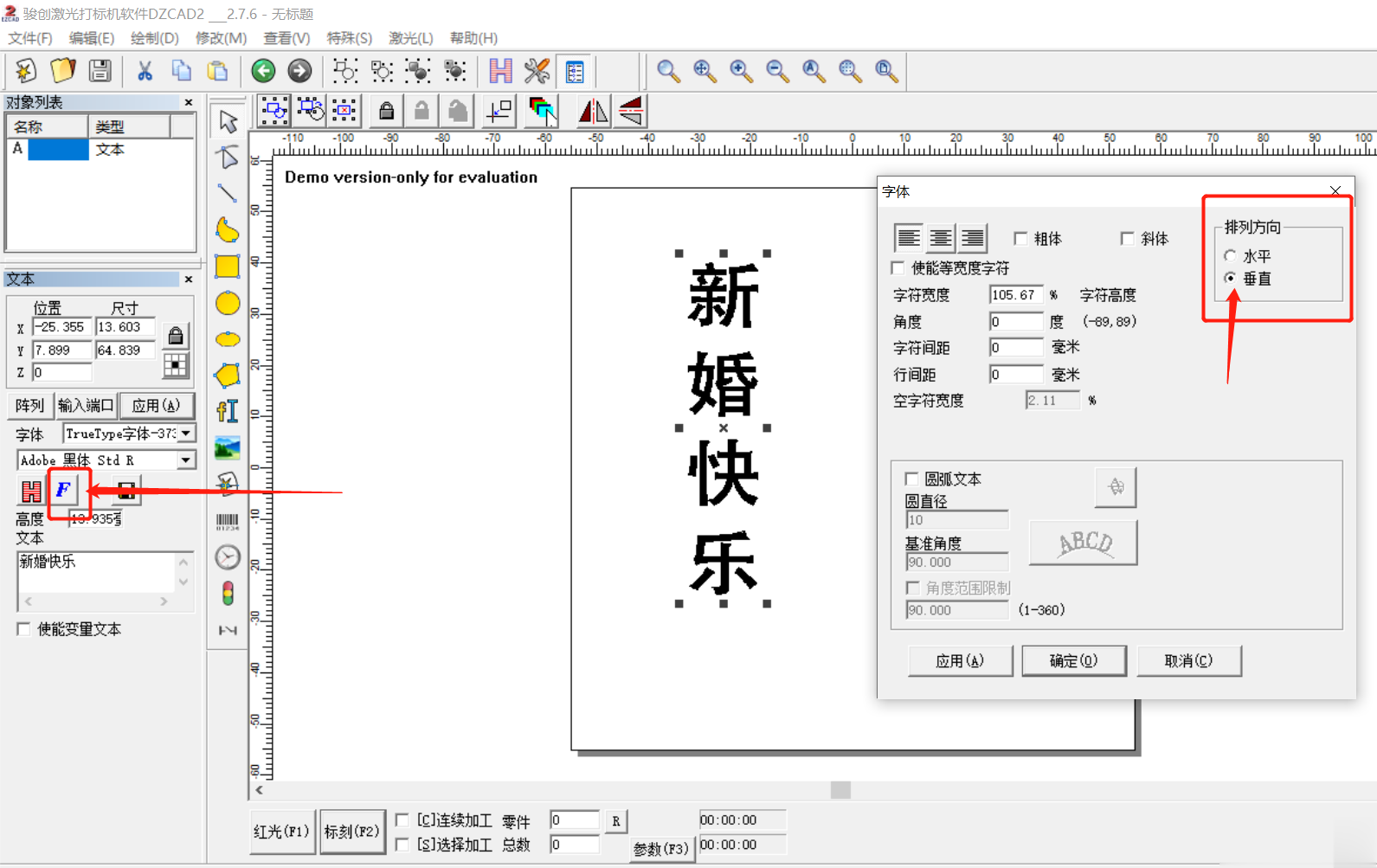The height and width of the screenshot is (868, 1377).
Task: Open a file with the folder icon
Action: pos(63,70)
